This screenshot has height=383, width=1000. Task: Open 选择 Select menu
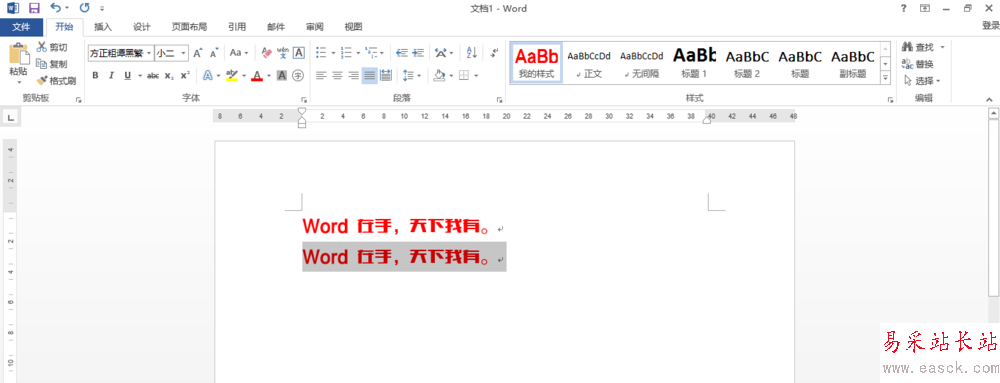pos(922,81)
